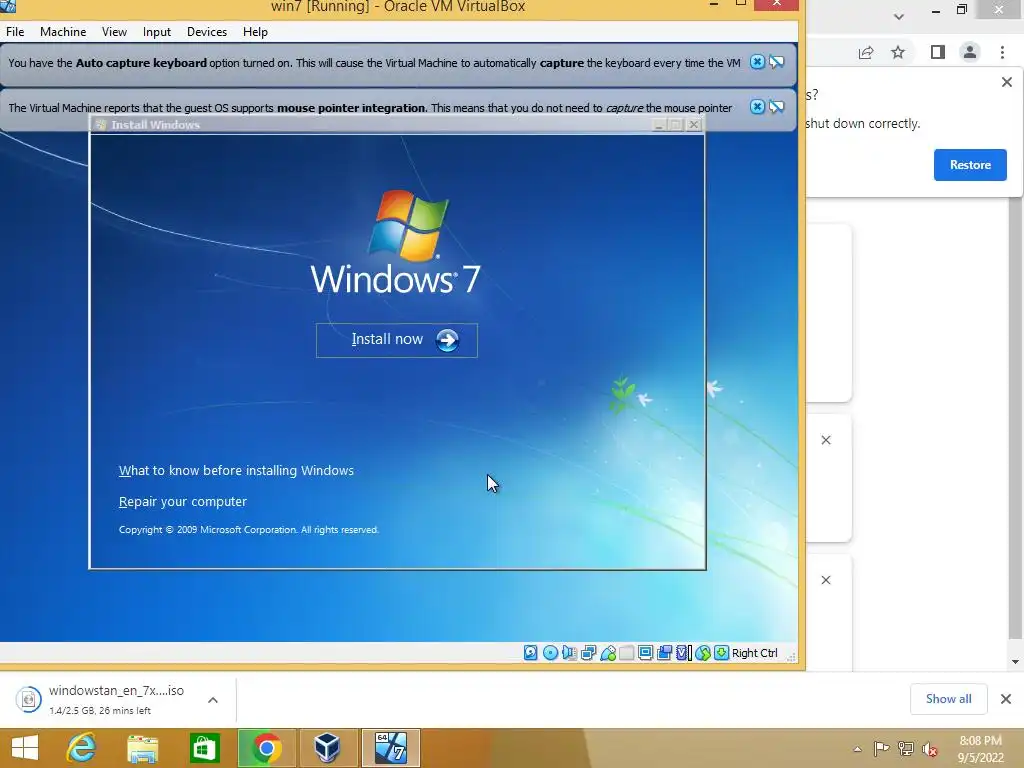Click Repair your computer link

(183, 502)
